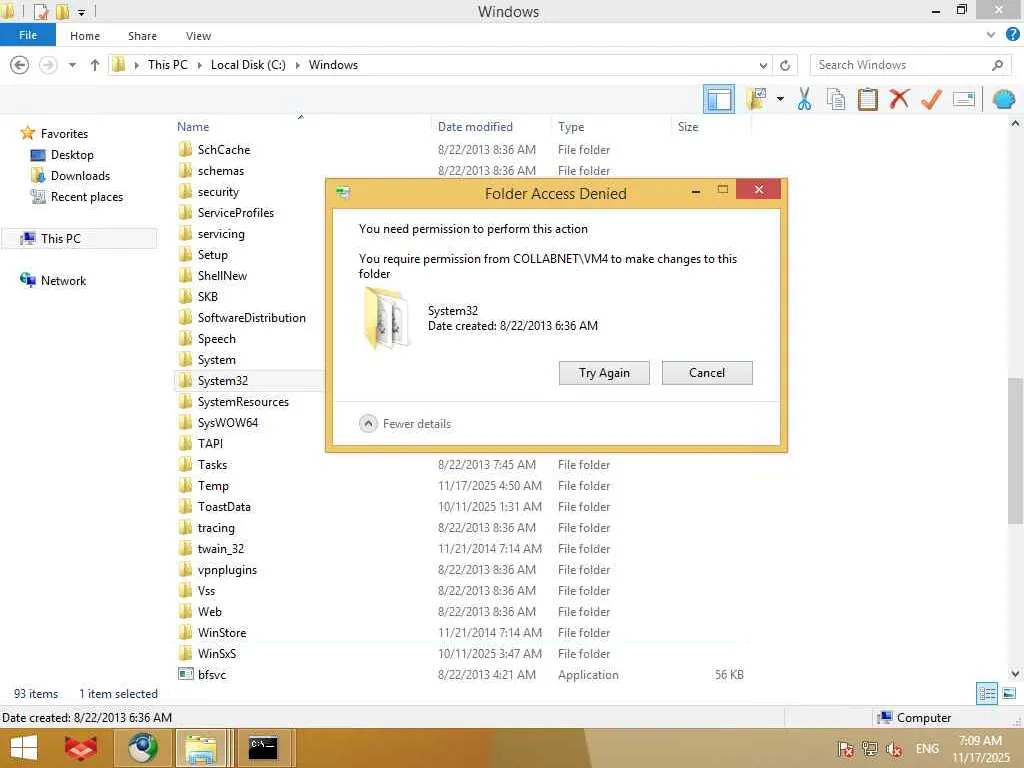Click the Cancel button in dialog
The height and width of the screenshot is (768, 1024).
(707, 373)
